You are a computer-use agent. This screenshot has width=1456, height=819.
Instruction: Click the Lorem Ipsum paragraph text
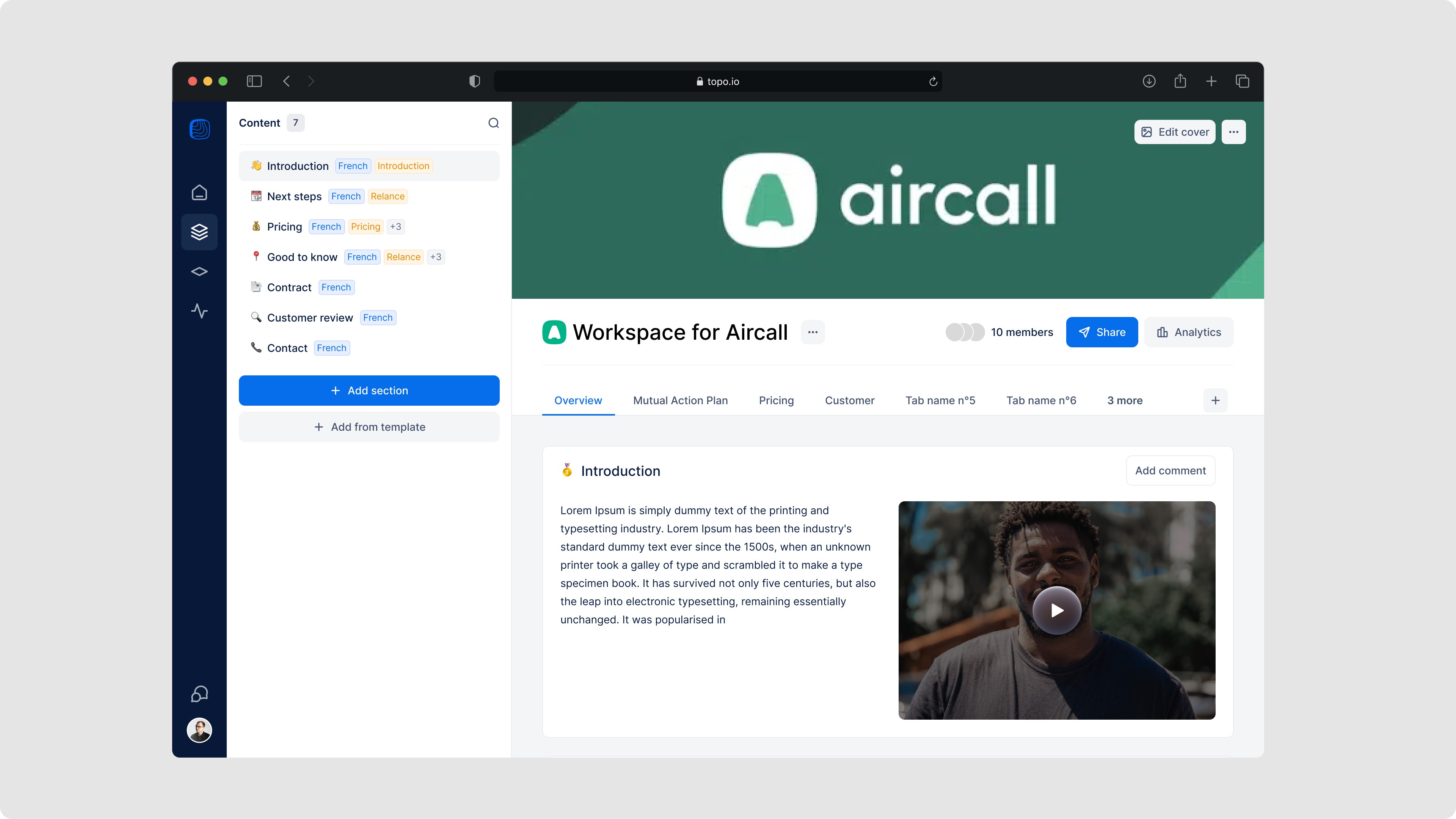coord(718,565)
